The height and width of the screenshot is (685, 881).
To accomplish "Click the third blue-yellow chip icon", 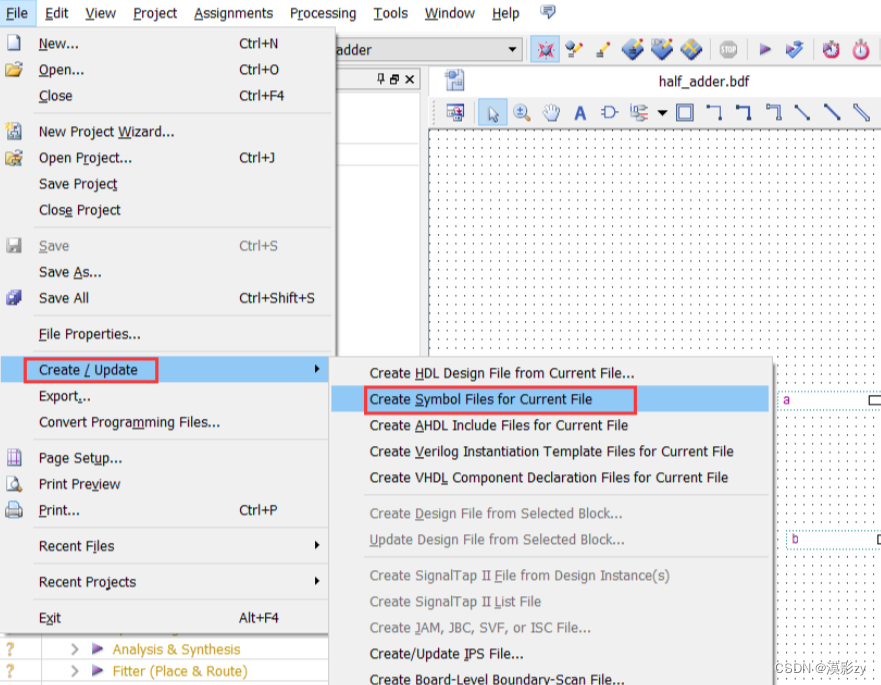I will point(691,49).
